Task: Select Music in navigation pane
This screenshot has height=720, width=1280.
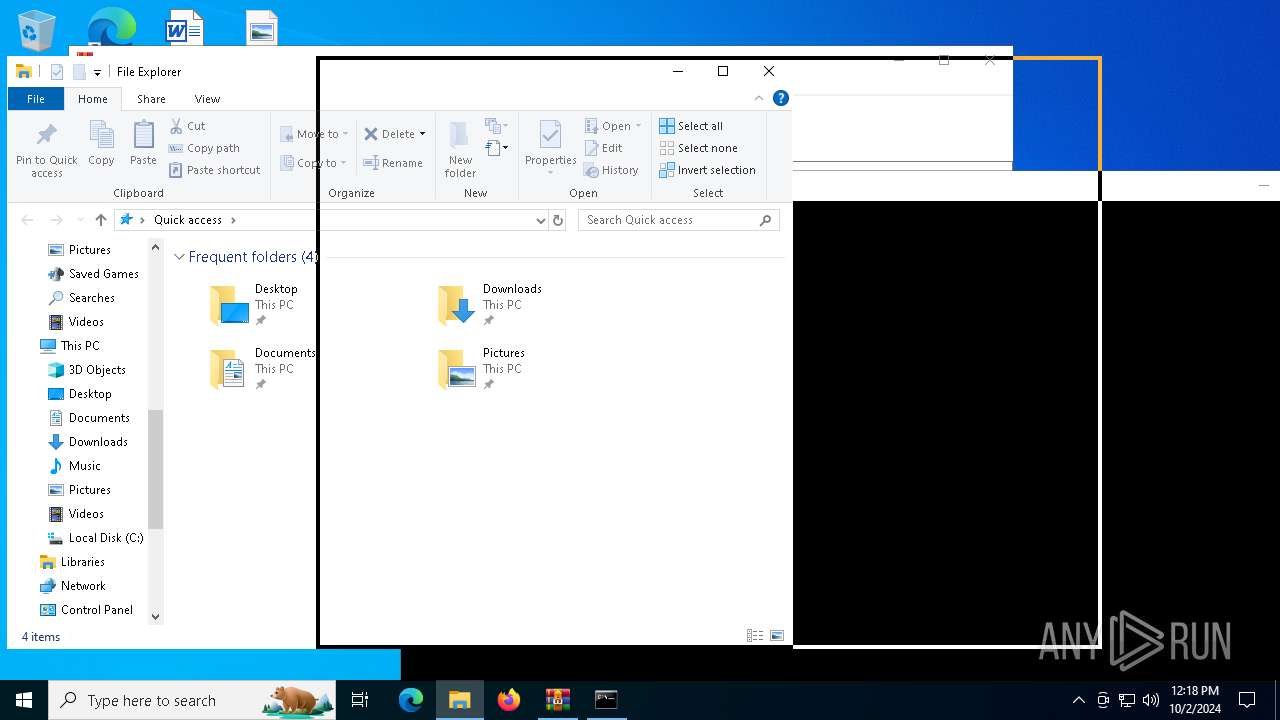Action: (x=84, y=466)
